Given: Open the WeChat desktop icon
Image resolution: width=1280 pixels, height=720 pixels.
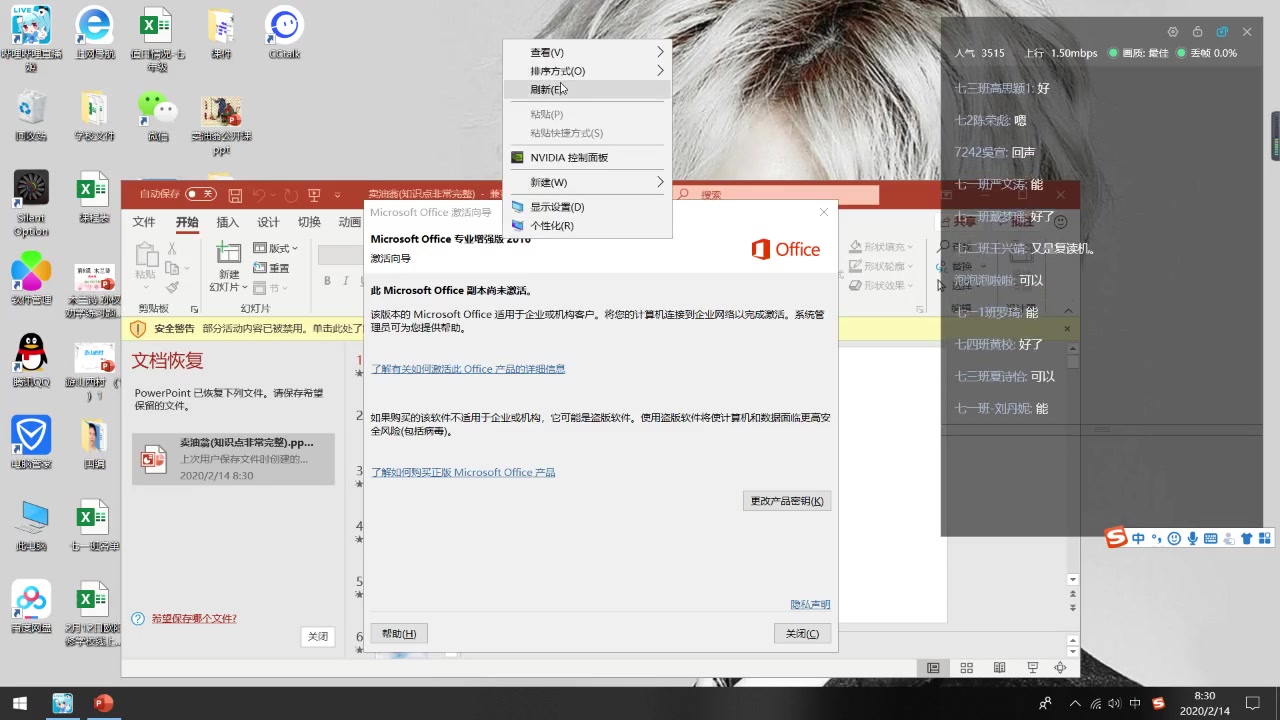Looking at the screenshot, I should (x=157, y=116).
